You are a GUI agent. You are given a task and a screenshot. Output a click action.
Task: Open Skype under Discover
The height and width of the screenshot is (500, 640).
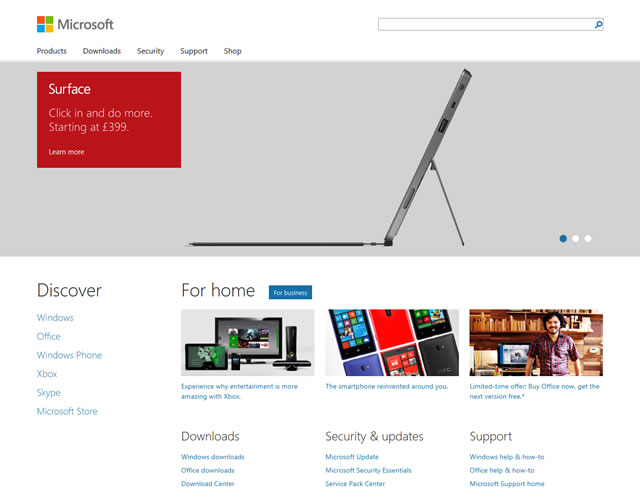(49, 393)
